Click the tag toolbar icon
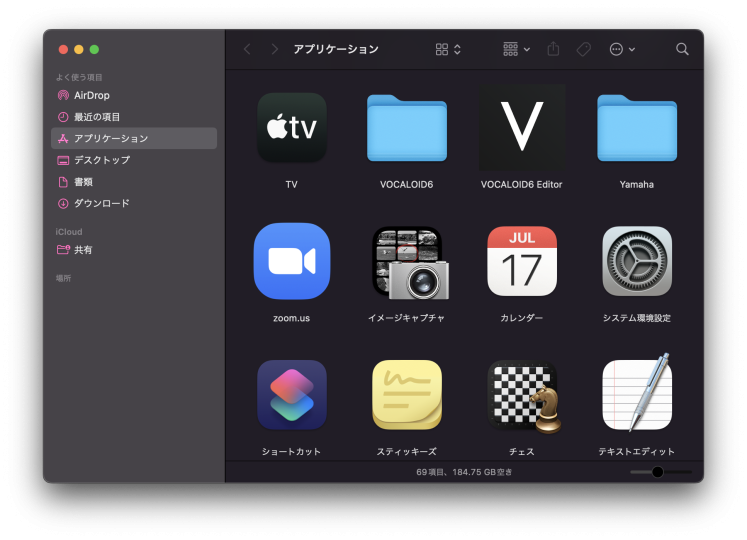747x540 pixels. coord(584,49)
